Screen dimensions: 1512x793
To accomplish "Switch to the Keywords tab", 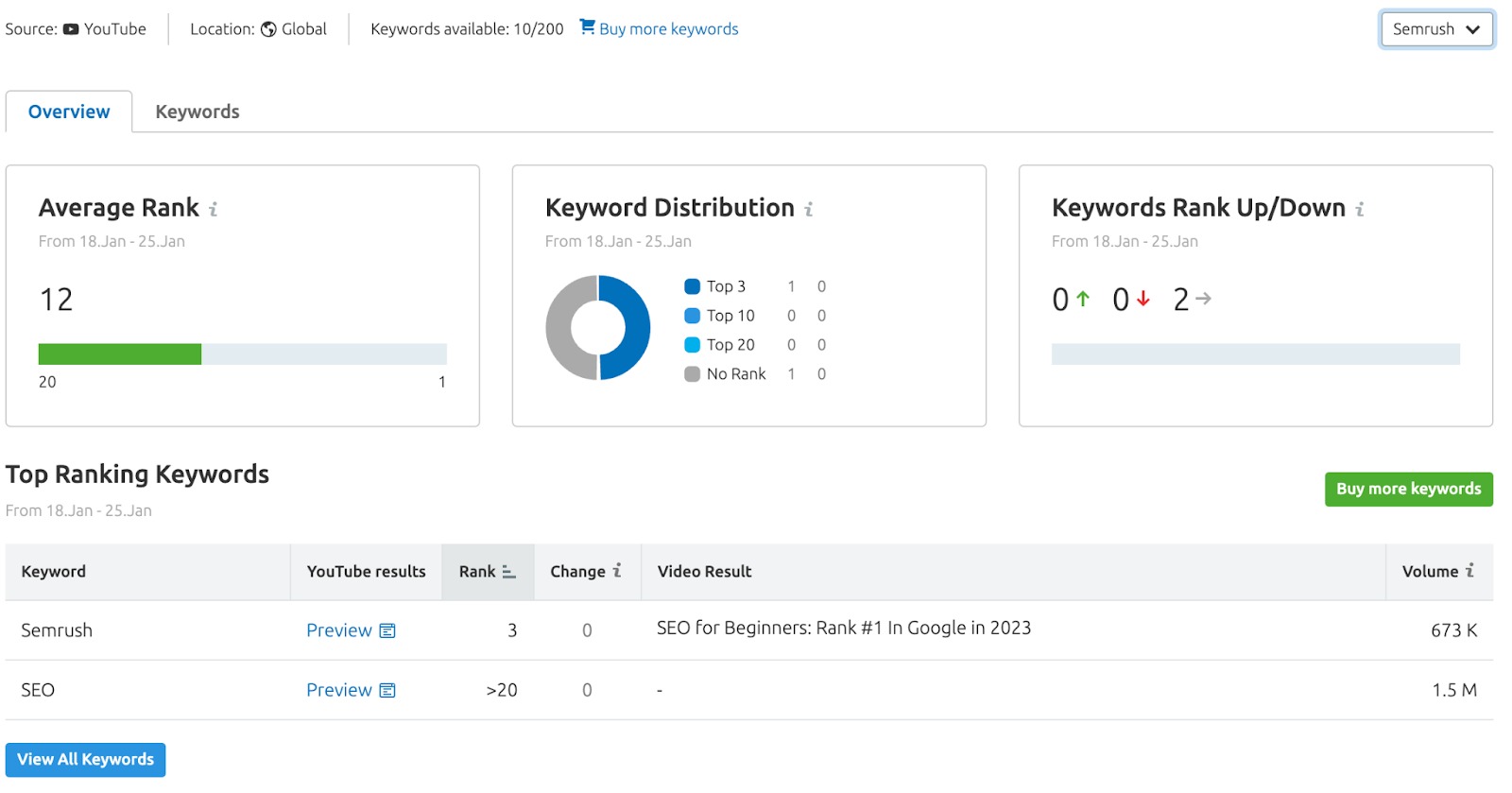I will [x=197, y=112].
